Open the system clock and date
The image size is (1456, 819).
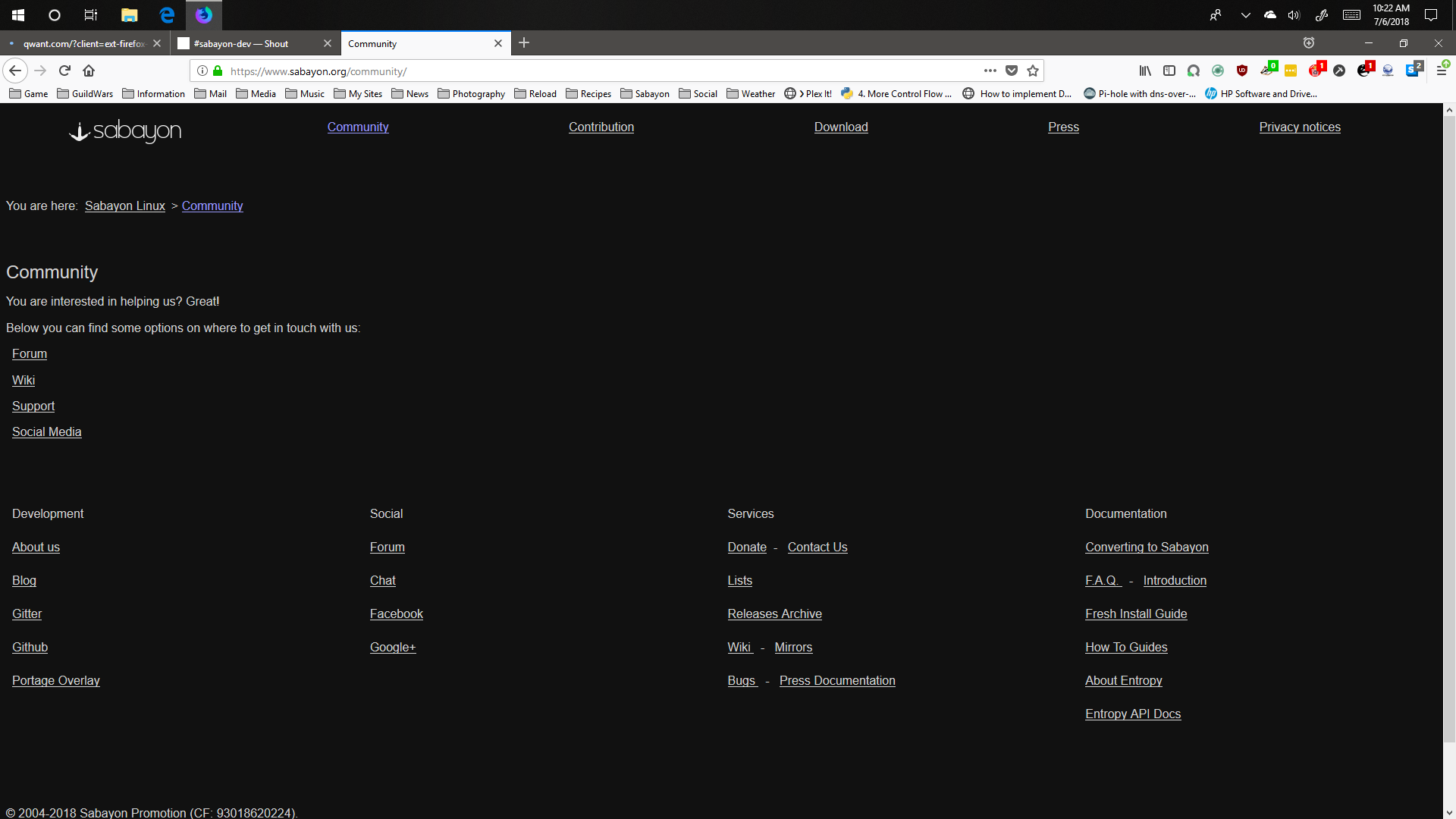coord(1391,15)
